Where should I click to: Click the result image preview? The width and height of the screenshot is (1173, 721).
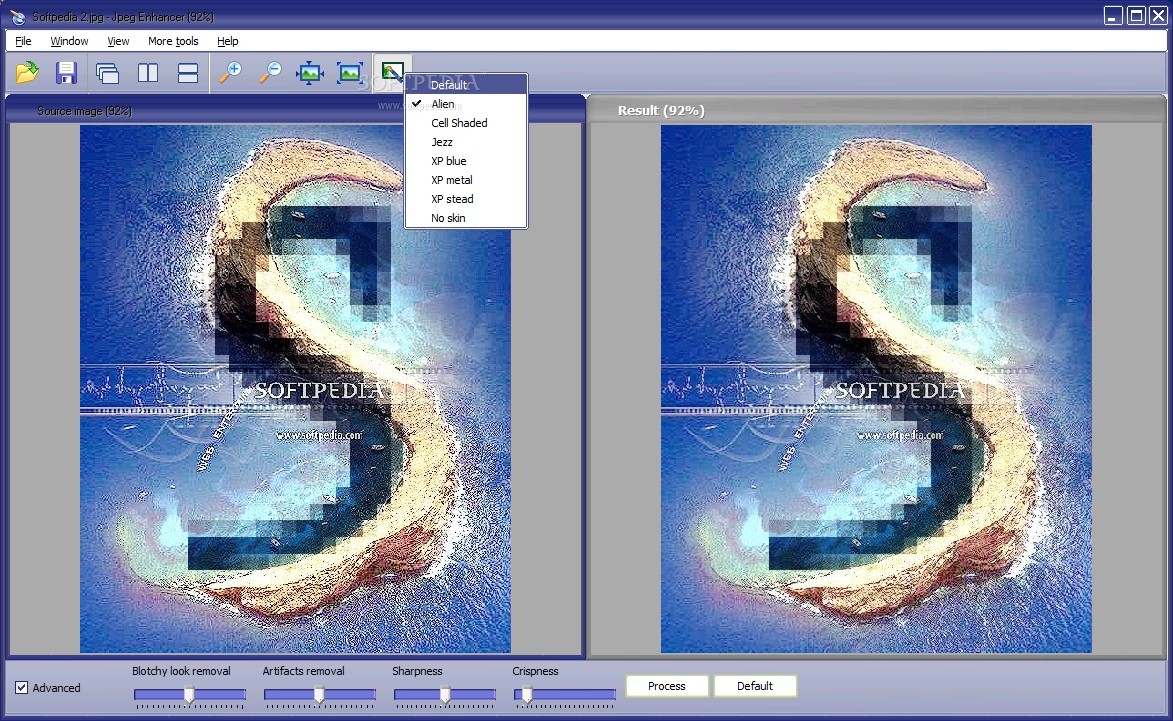click(x=876, y=389)
